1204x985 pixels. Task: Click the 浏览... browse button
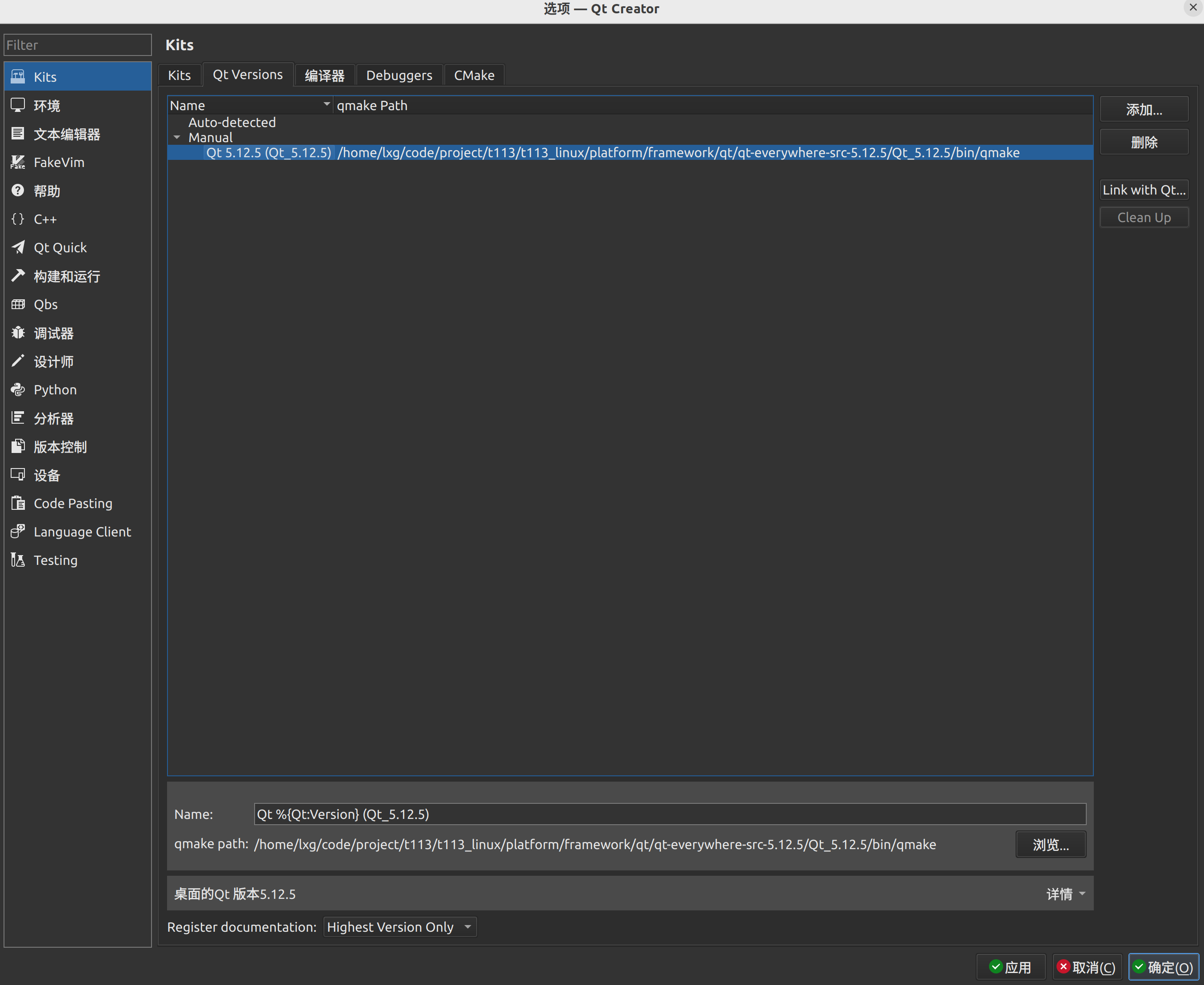pyautogui.click(x=1051, y=844)
